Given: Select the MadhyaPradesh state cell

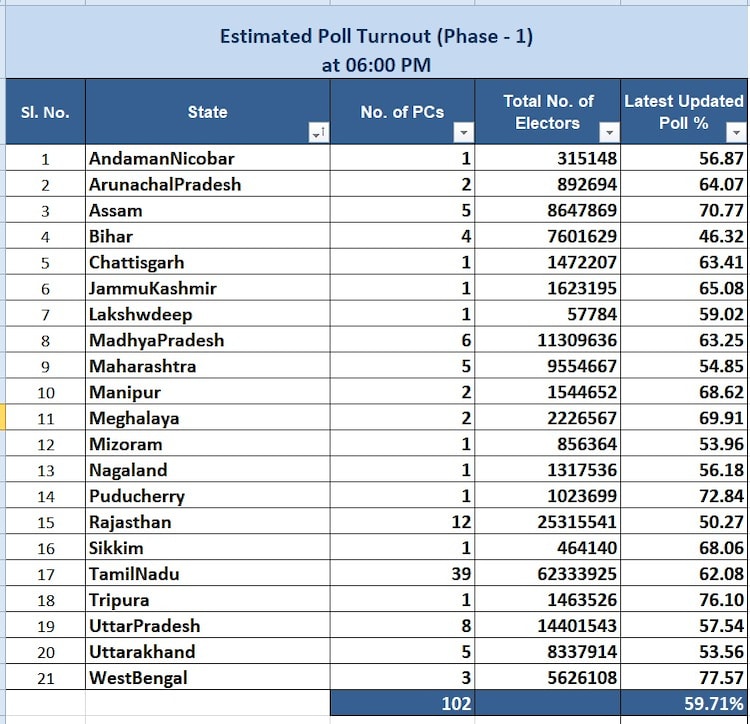Looking at the screenshot, I should point(207,340).
